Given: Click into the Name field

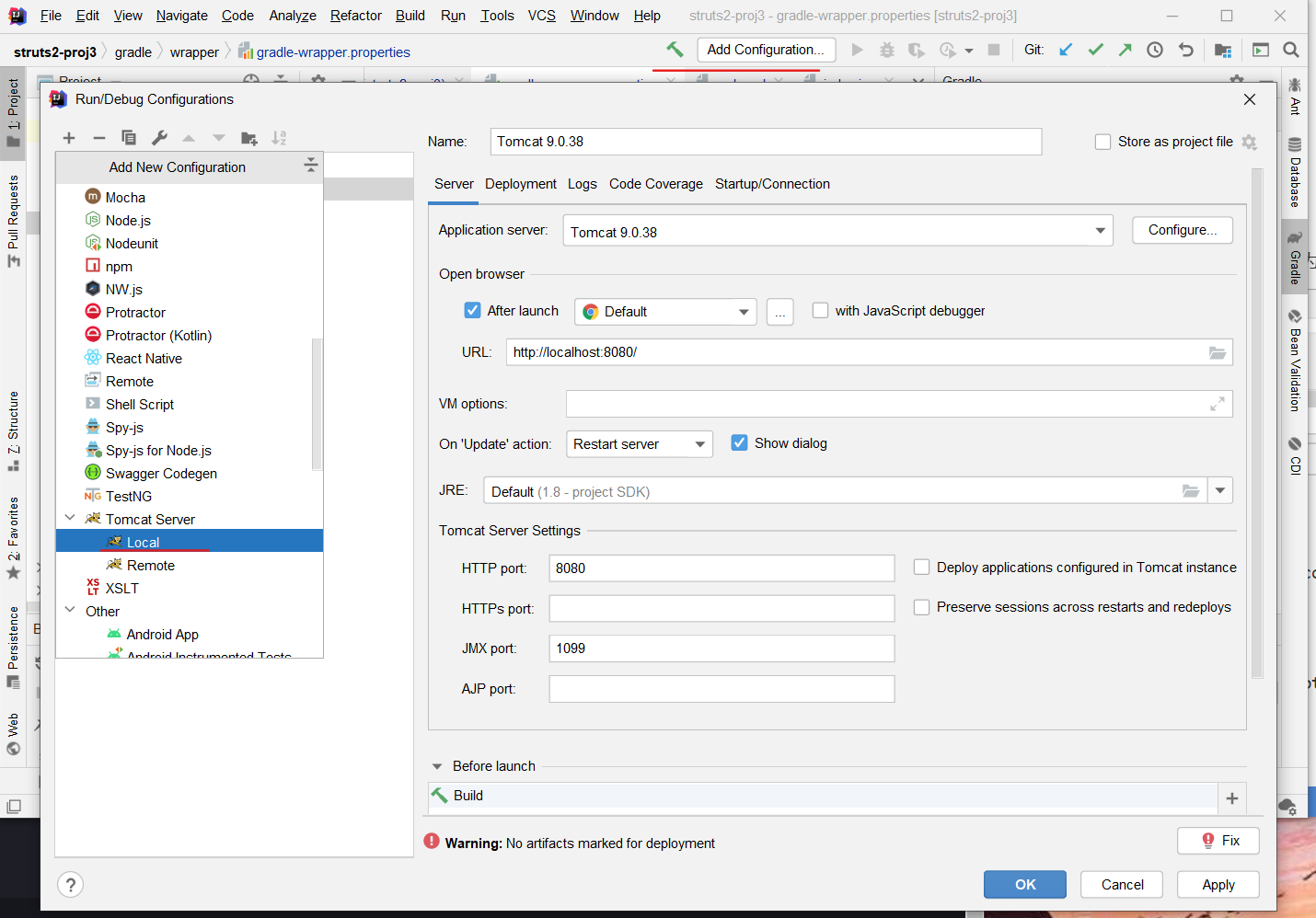Looking at the screenshot, I should (766, 142).
